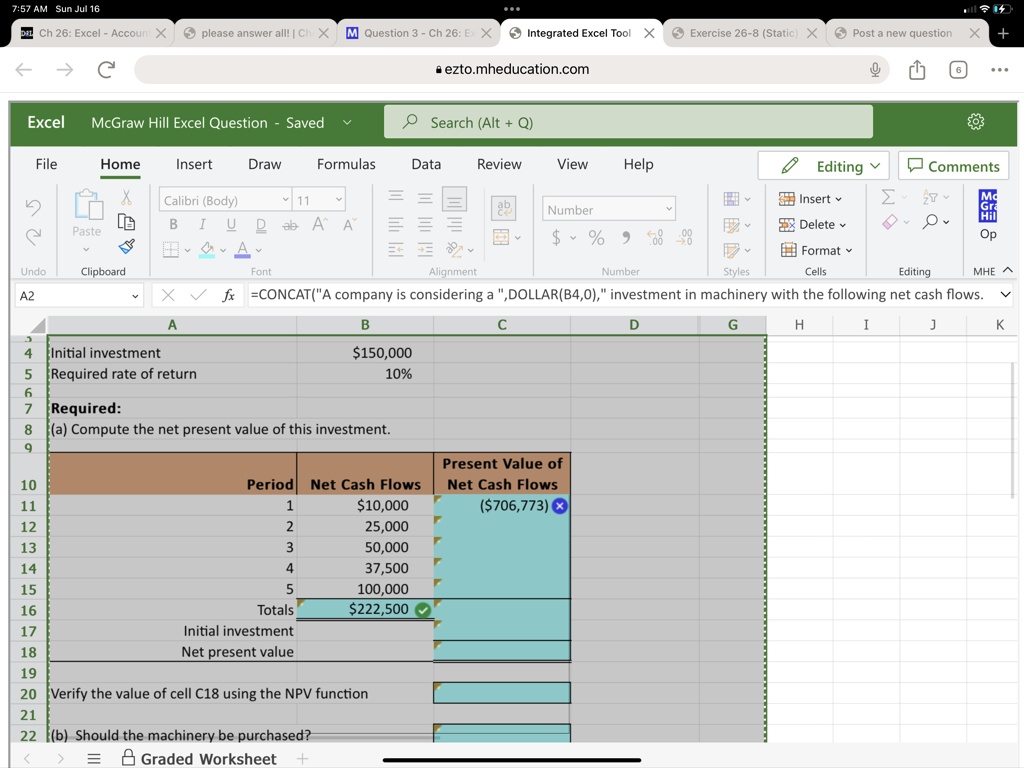This screenshot has height=768, width=1024.
Task: Click the Merge cells icon
Action: pos(502,236)
